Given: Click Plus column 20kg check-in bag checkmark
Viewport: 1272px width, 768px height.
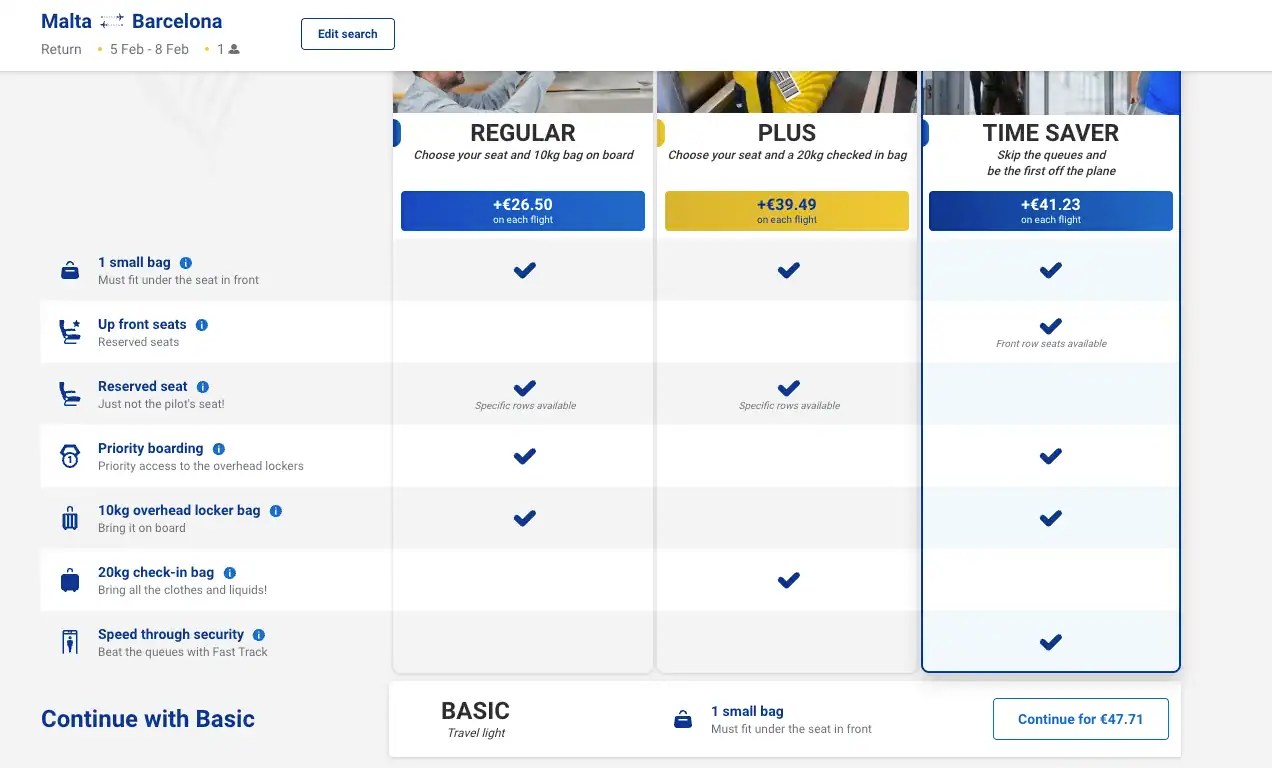Looking at the screenshot, I should 789,580.
